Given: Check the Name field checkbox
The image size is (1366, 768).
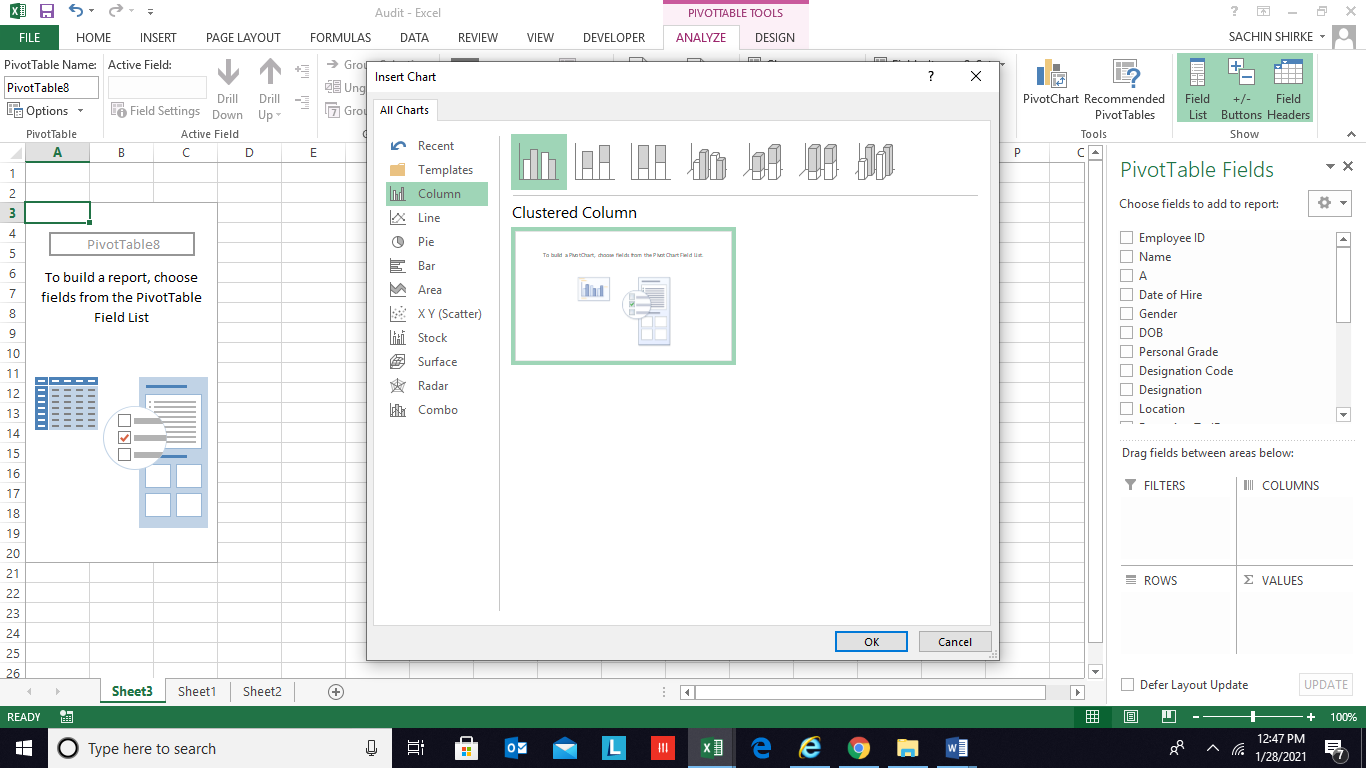Looking at the screenshot, I should [x=1127, y=257].
